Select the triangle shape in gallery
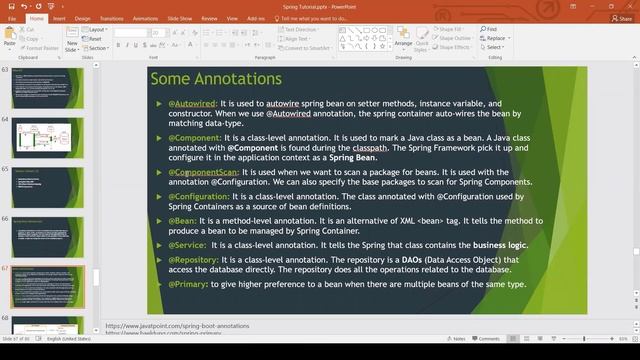 tap(342, 38)
